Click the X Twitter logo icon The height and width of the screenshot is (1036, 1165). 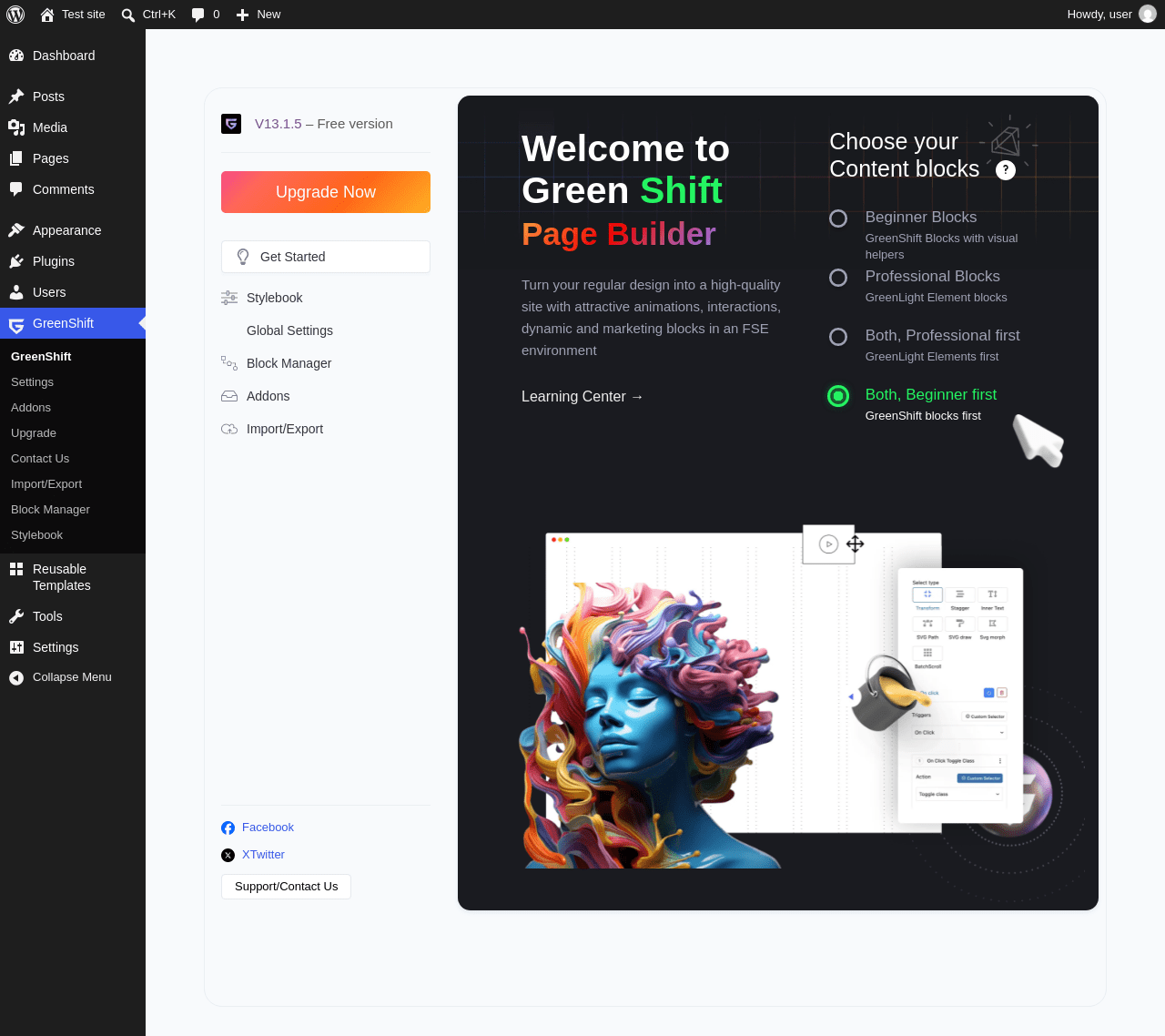pyautogui.click(x=228, y=855)
